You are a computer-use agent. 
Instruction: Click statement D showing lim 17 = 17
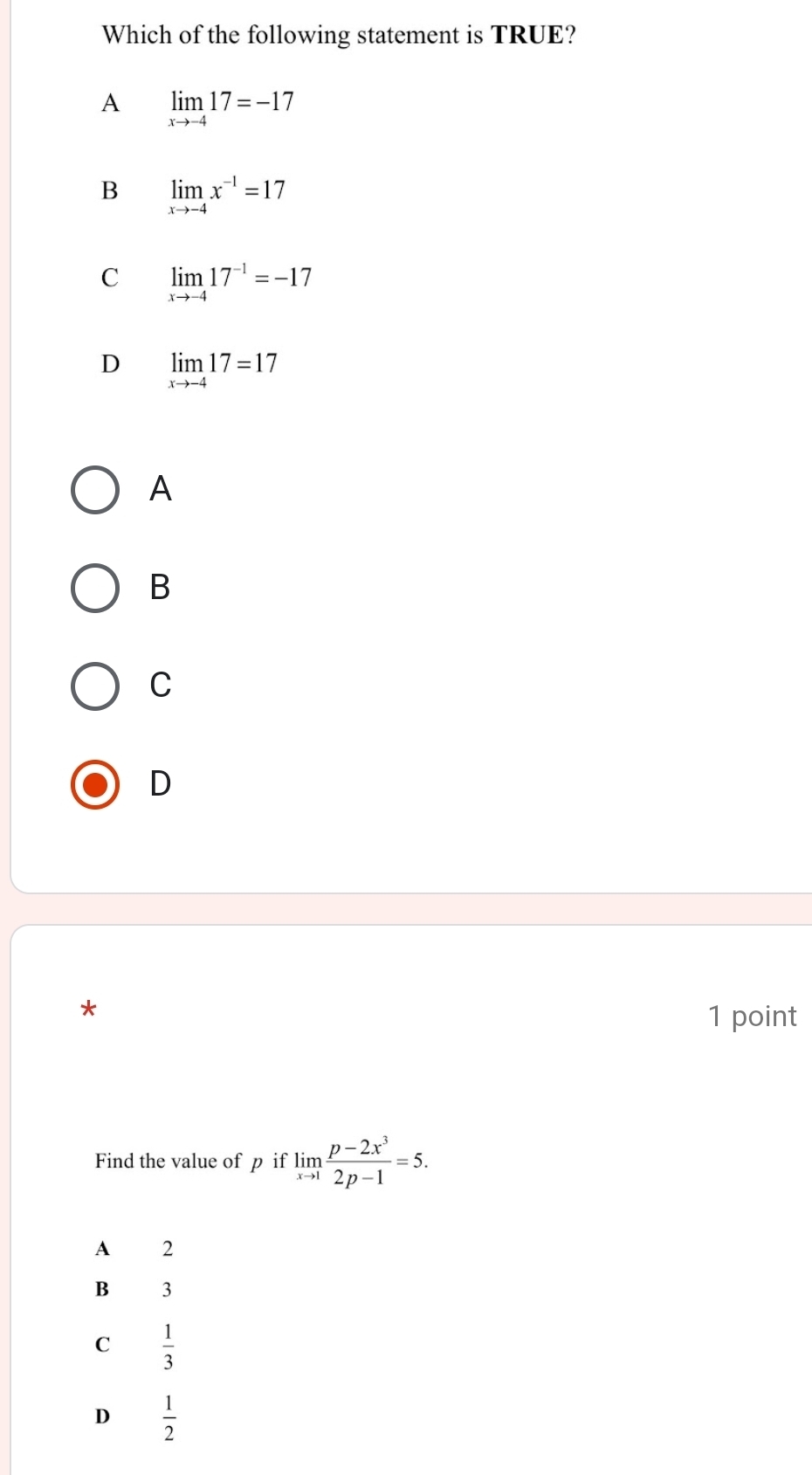189,368
